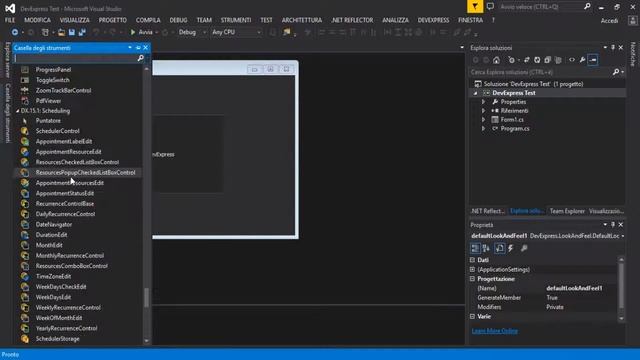Image resolution: width=640 pixels, height=360 pixels.
Task: Collapse the Dati property category
Action: [x=473, y=260]
